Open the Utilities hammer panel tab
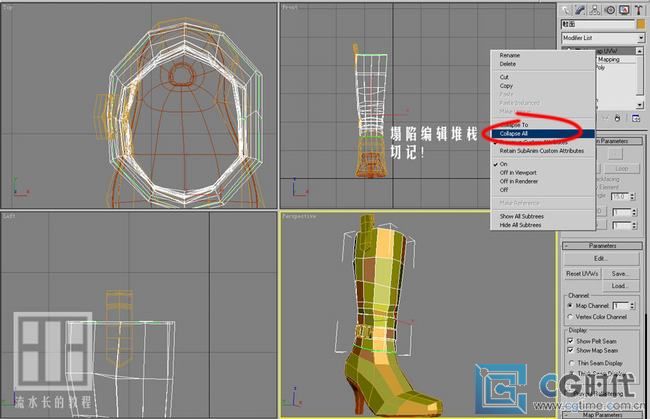650x419 pixels. [638, 10]
